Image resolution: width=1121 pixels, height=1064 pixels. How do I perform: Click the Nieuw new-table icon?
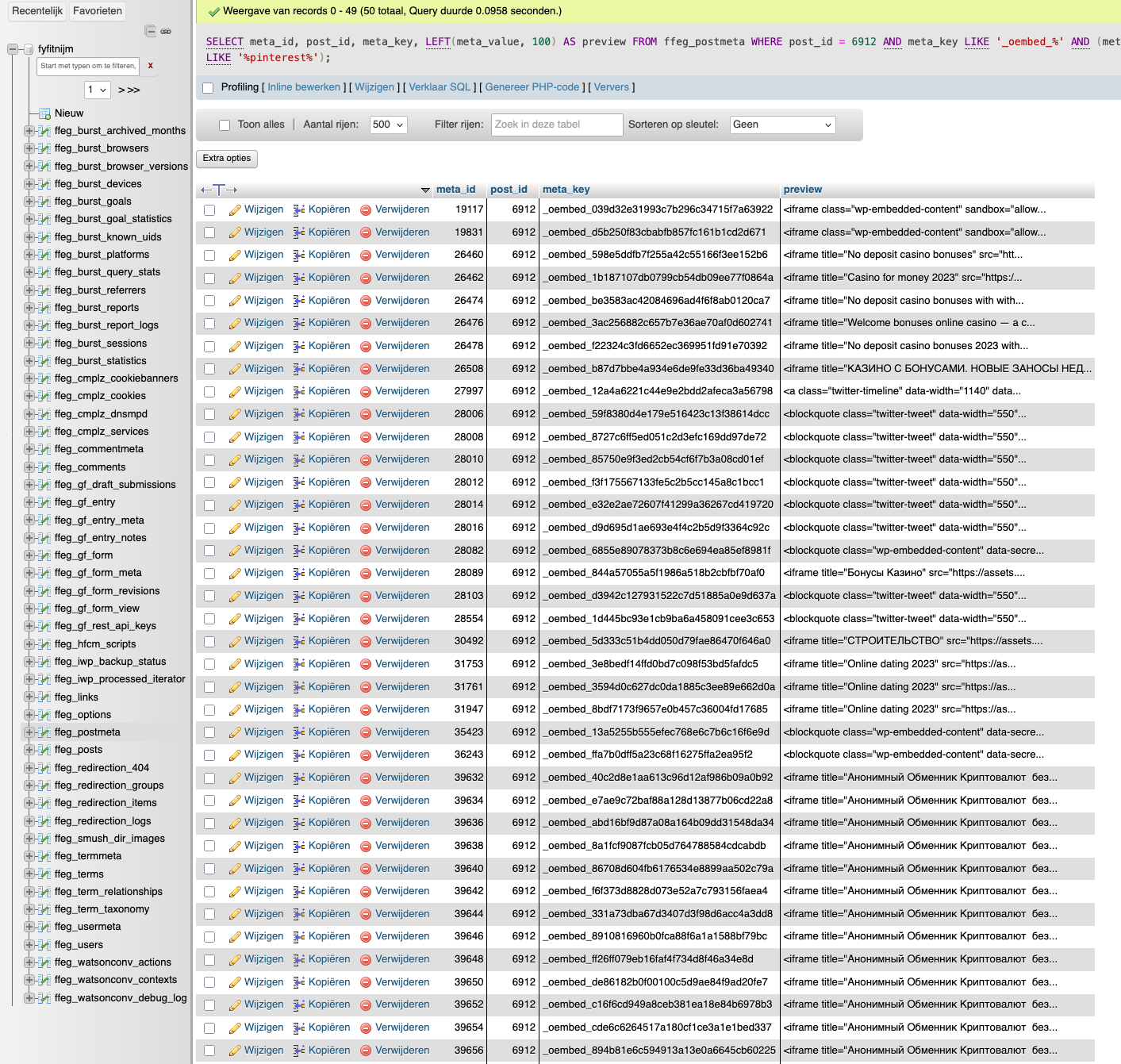(x=44, y=113)
